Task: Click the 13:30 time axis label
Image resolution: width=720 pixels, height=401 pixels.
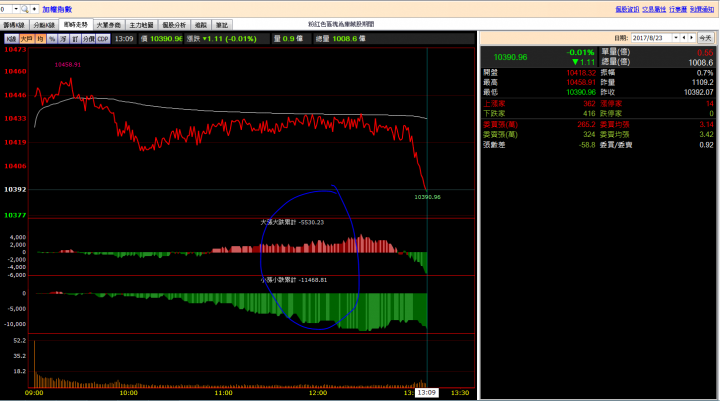Action: (x=460, y=393)
